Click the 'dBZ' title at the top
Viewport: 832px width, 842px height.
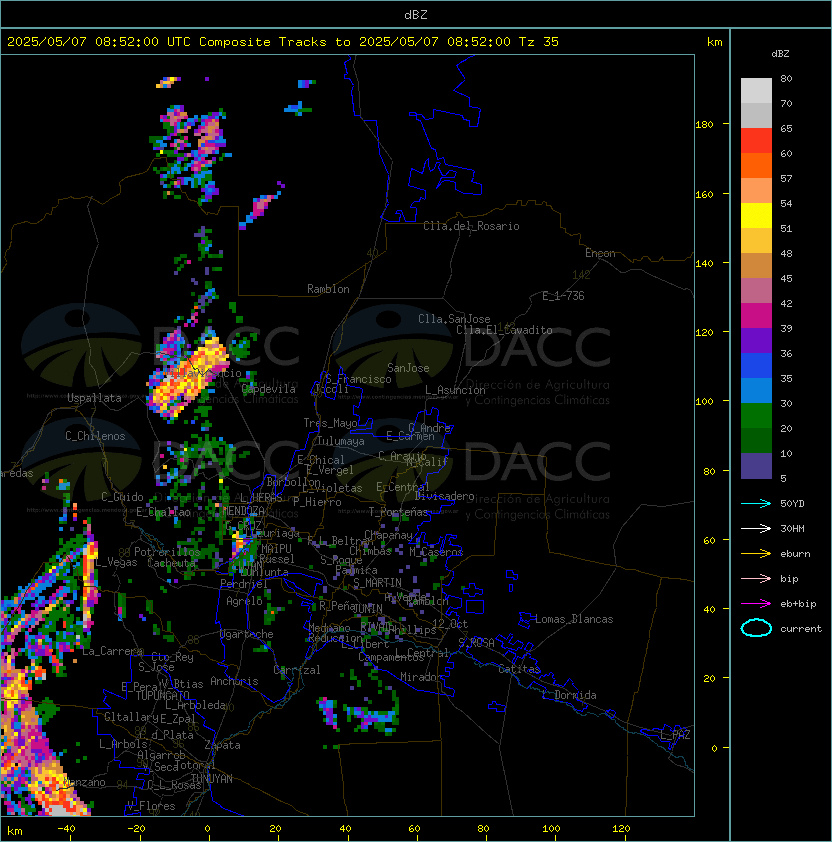[416, 15]
